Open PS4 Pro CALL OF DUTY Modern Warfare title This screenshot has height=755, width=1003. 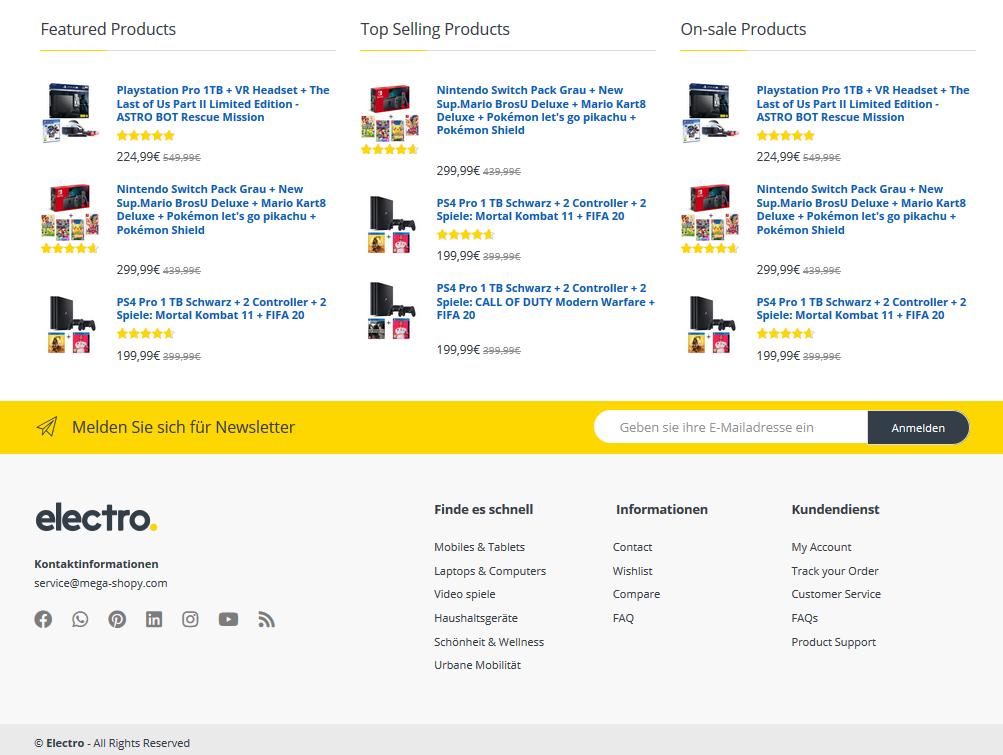coord(546,301)
